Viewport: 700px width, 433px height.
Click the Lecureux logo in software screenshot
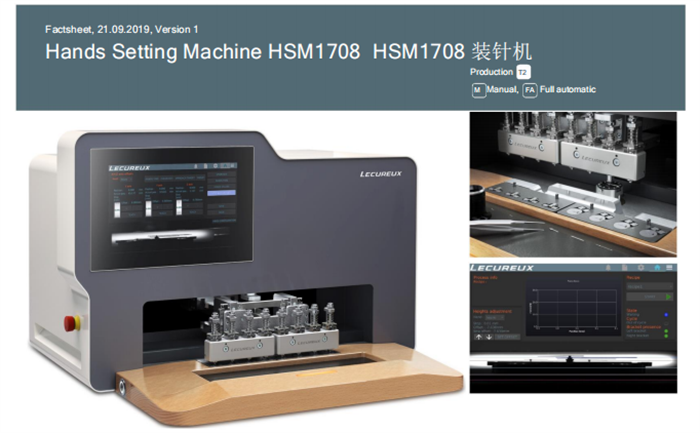point(502,268)
